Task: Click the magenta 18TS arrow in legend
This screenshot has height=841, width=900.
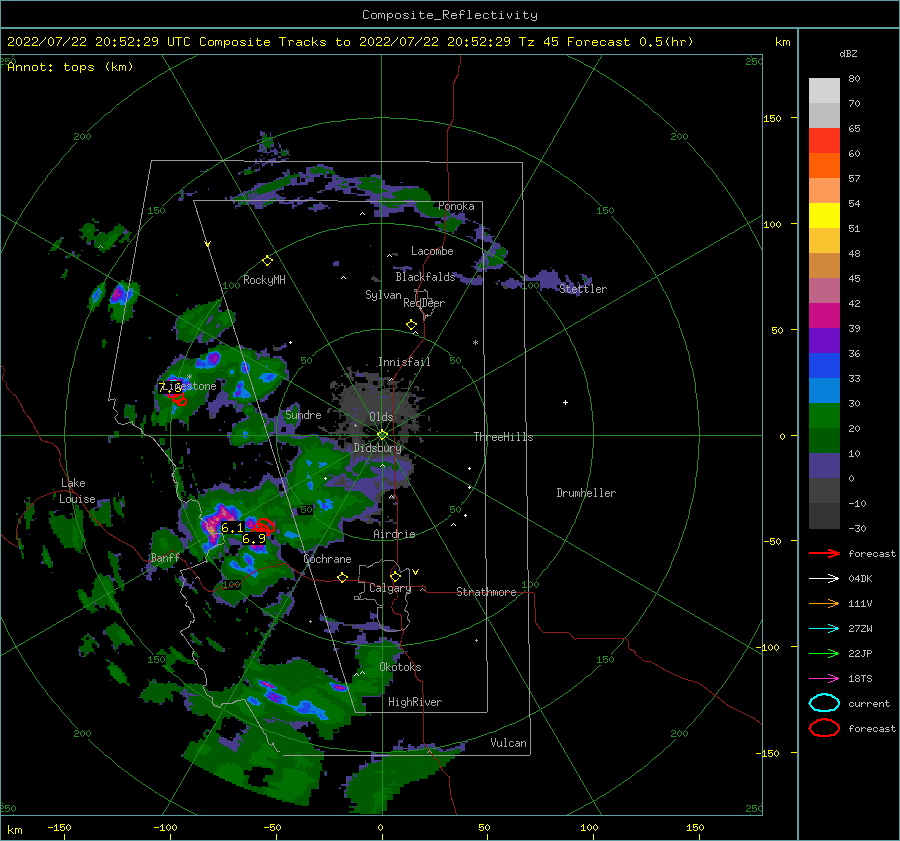Action: [824, 679]
